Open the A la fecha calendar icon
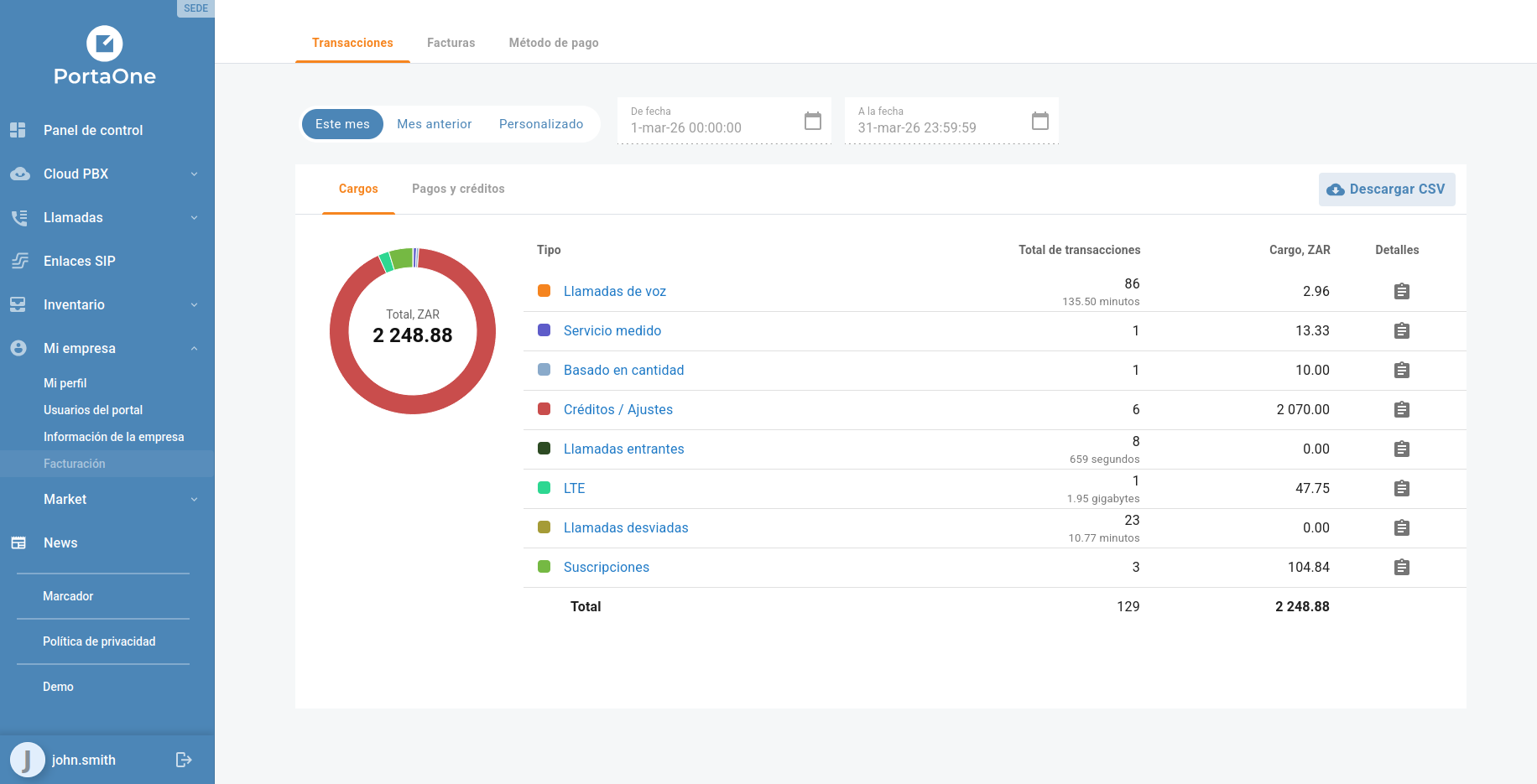 point(1039,122)
